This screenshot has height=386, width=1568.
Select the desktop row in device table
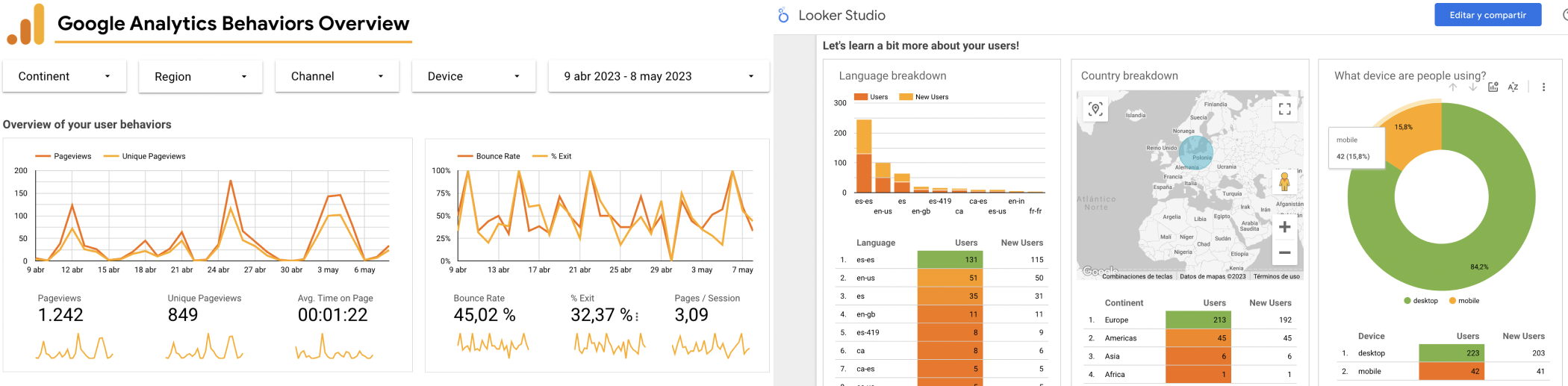pyautogui.click(x=1443, y=353)
